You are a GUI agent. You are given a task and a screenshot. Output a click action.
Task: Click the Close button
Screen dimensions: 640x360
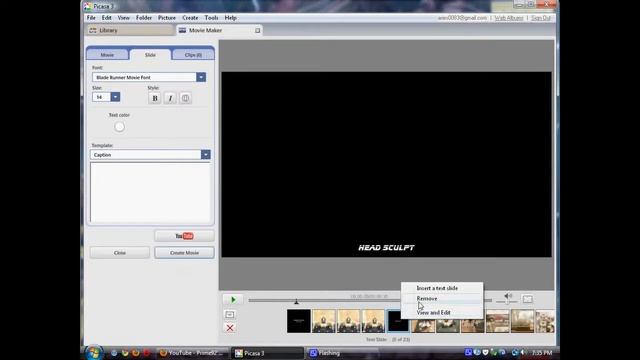120,253
